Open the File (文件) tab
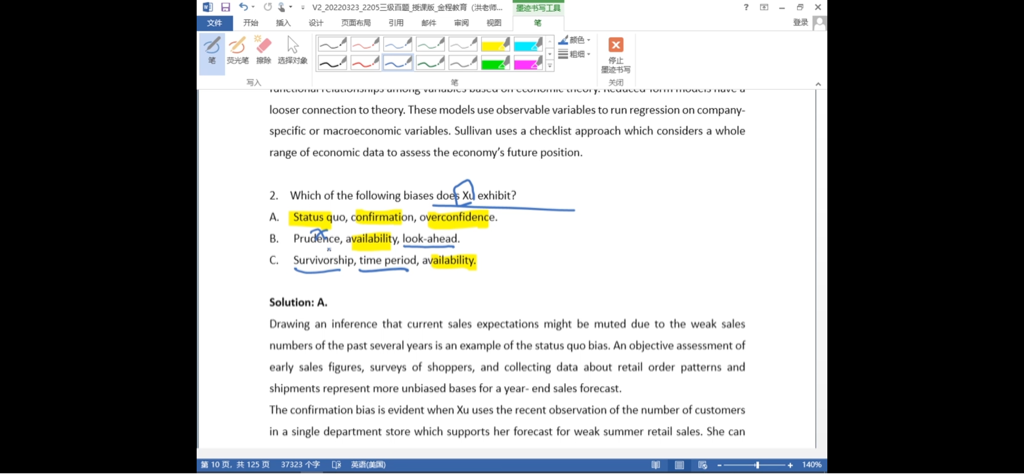The height and width of the screenshot is (474, 1024). (x=215, y=23)
